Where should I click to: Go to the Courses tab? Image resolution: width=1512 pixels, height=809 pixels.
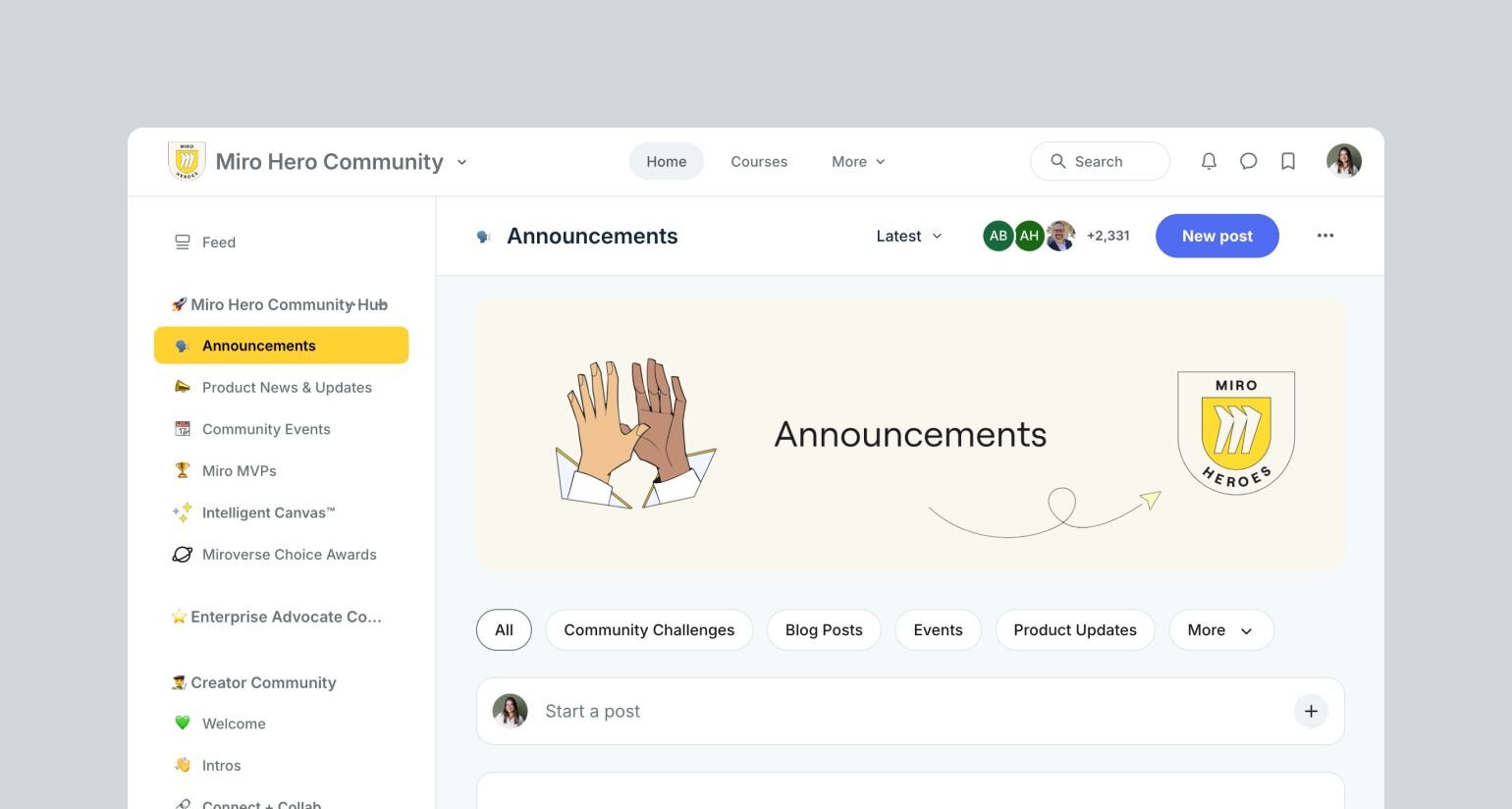pos(759,161)
